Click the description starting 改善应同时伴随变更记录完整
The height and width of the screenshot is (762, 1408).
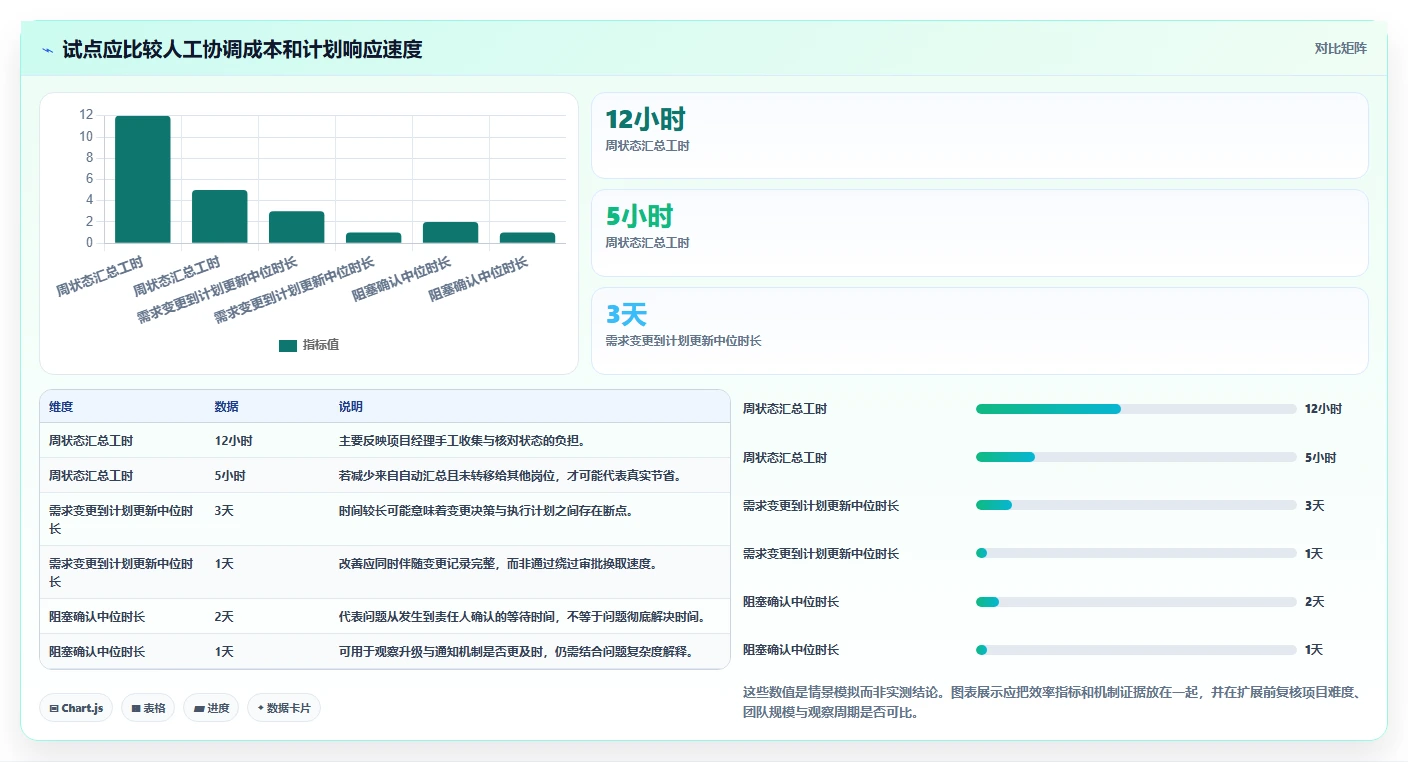tap(498, 564)
